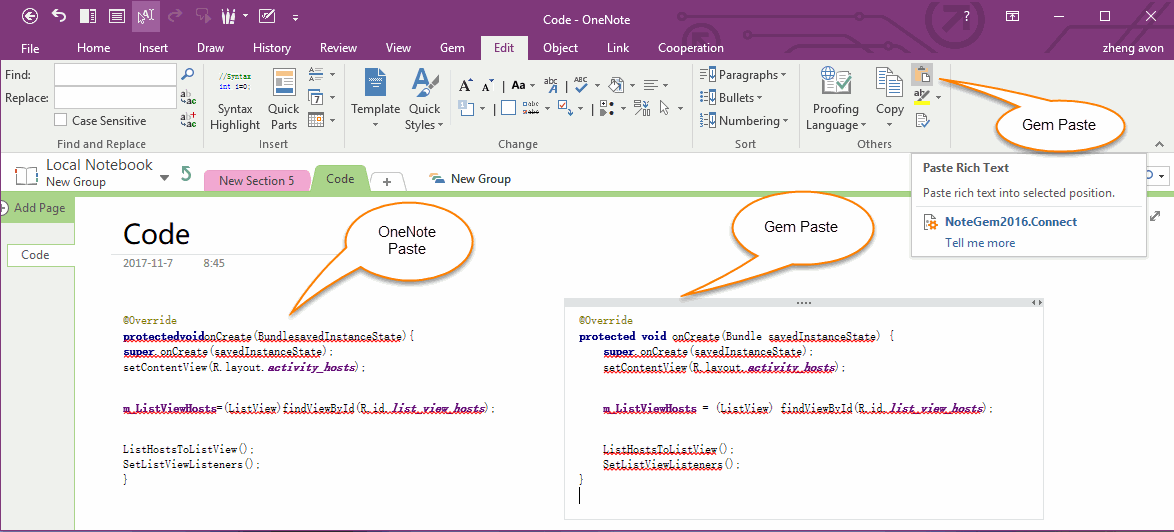
Task: Click the Find magnifier icon
Action: 188,74
